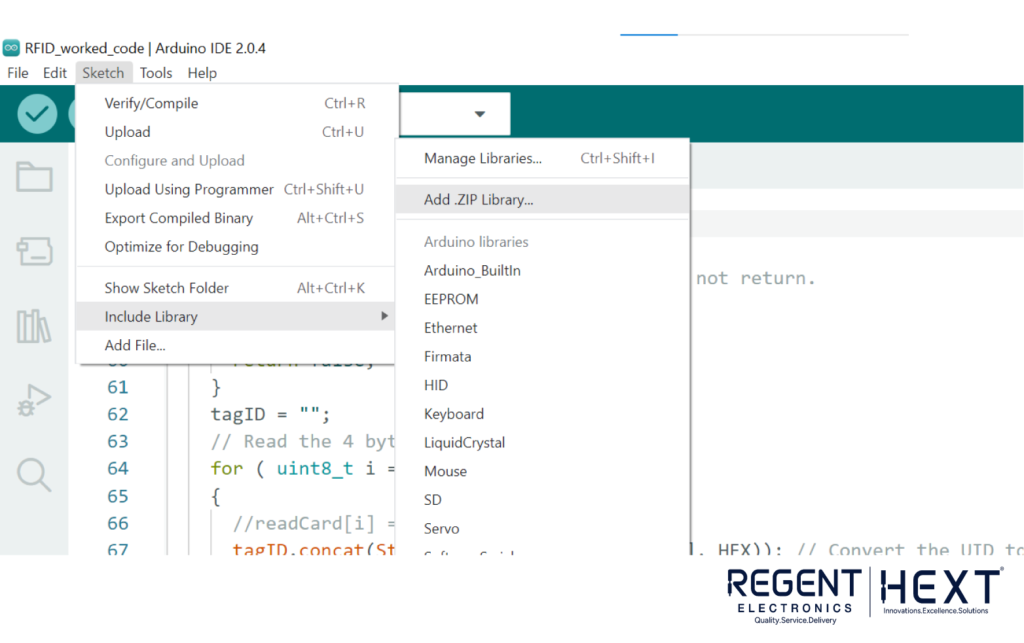
Task: Include the HID library
Action: [542, 385]
